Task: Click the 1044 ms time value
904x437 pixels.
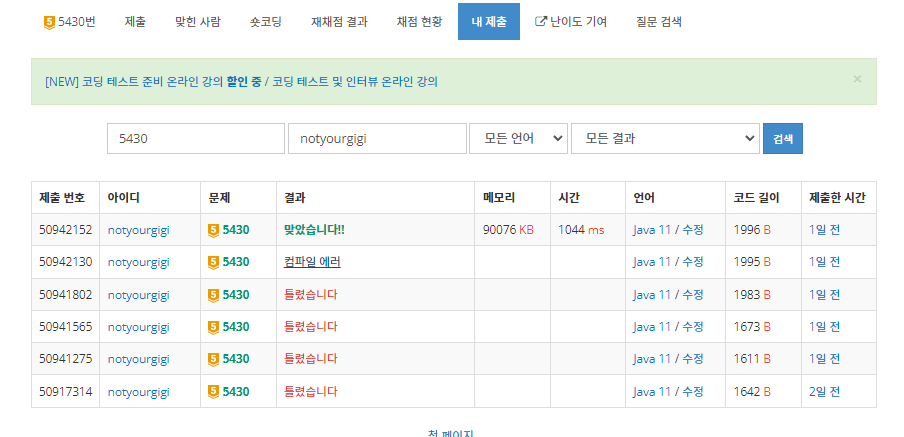Action: tap(581, 230)
